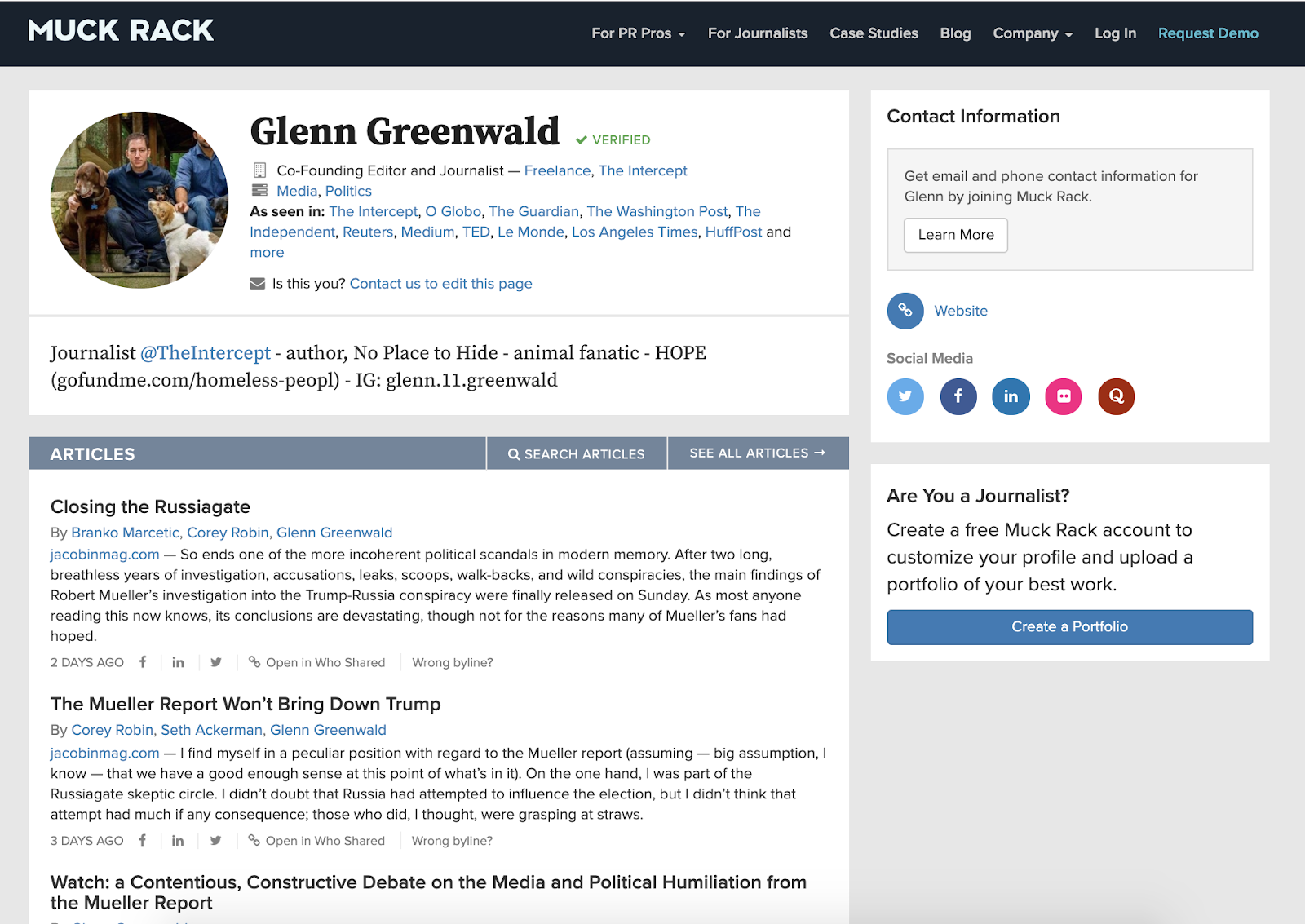Open the Le Monde outlet link
The width and height of the screenshot is (1305, 924).
pyautogui.click(x=531, y=232)
